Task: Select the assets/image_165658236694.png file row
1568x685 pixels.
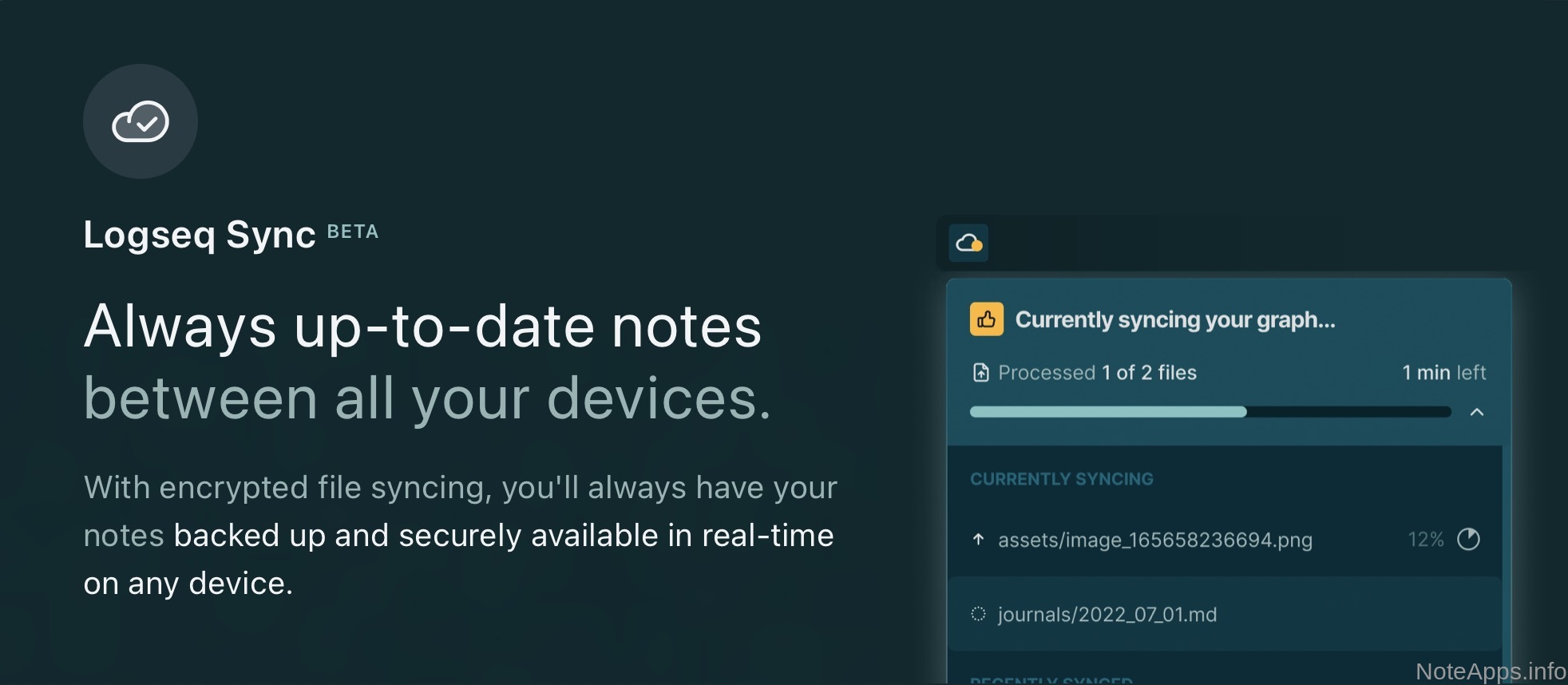Action: [1154, 540]
